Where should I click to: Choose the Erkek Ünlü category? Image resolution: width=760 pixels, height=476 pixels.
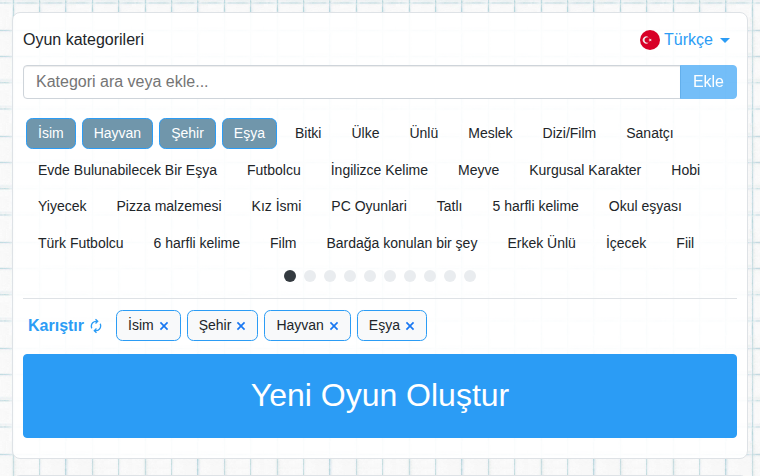coord(541,243)
